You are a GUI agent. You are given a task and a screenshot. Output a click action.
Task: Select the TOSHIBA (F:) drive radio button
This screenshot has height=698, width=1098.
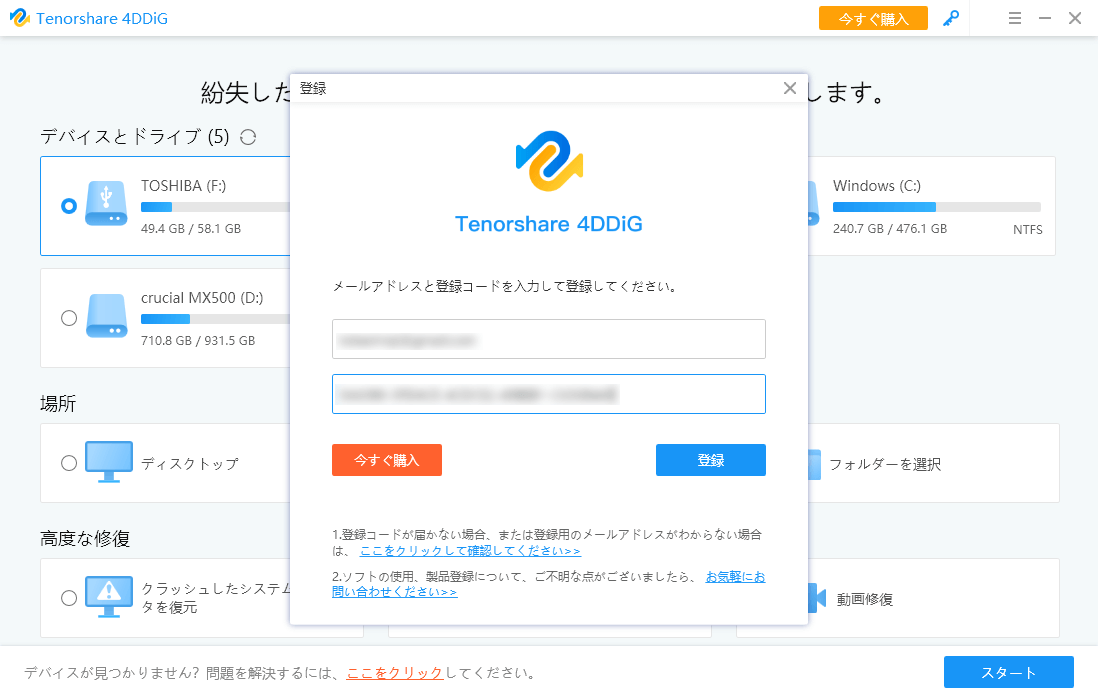pyautogui.click(x=69, y=206)
